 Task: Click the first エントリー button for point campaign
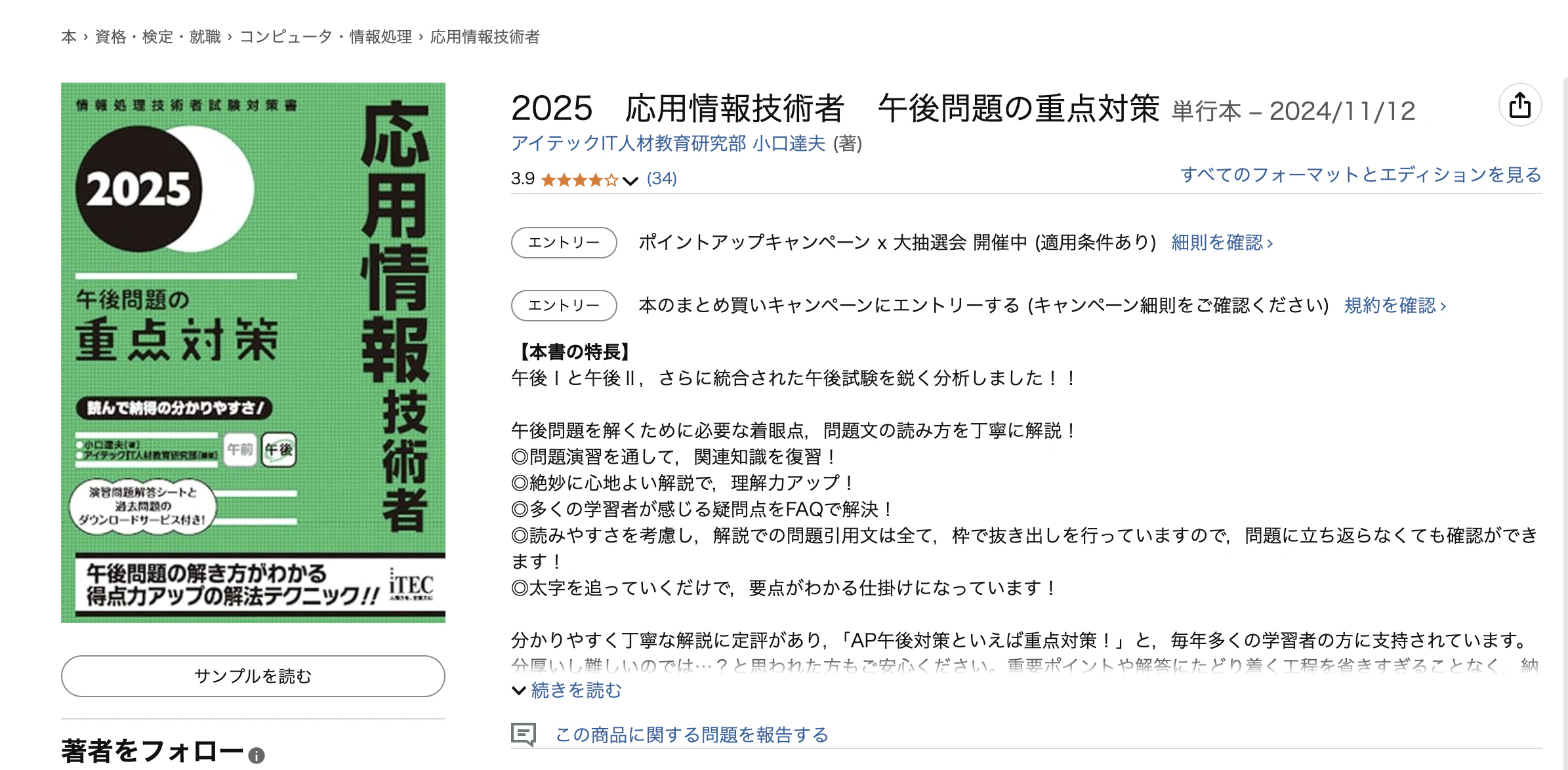pyautogui.click(x=563, y=243)
